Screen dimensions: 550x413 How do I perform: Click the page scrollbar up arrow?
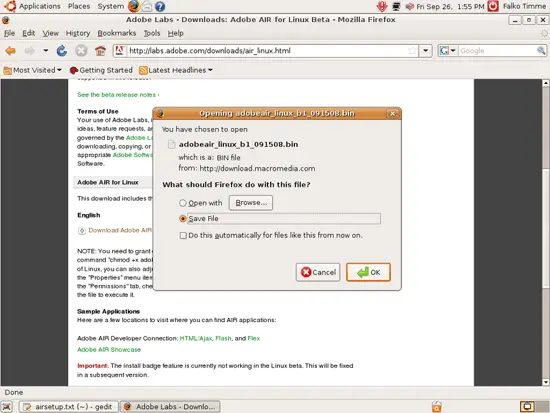[545, 83]
